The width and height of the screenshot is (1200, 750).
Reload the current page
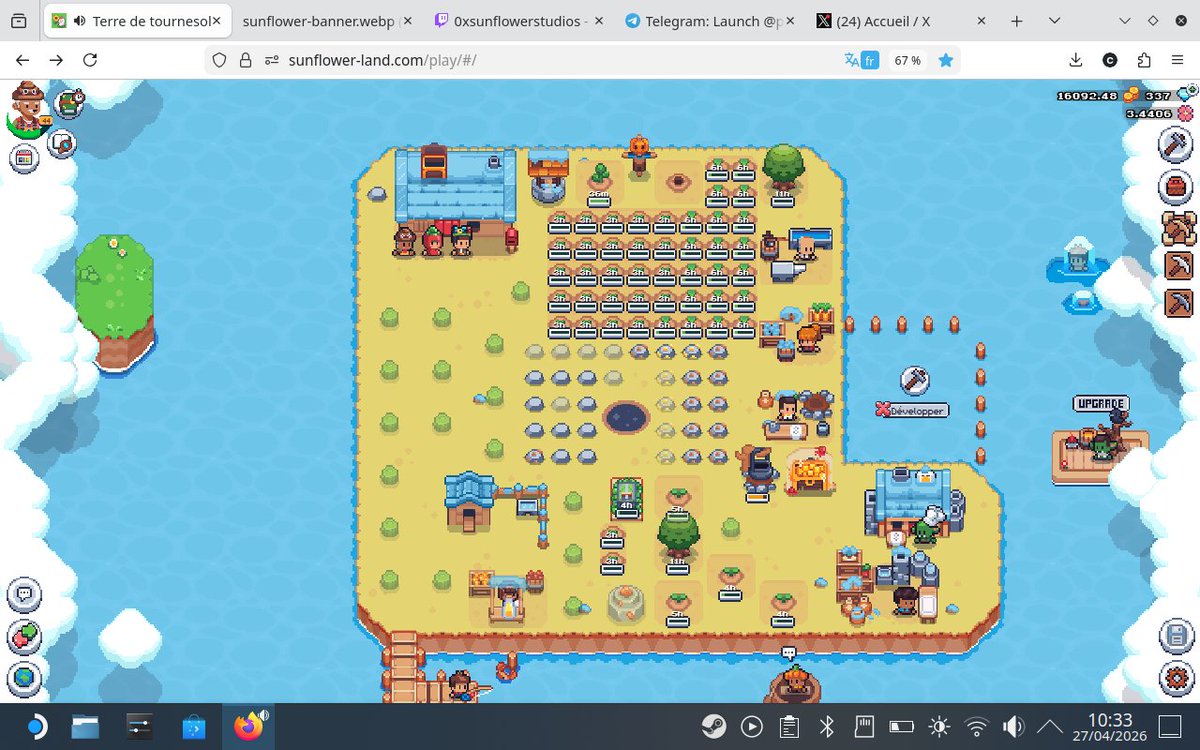click(x=90, y=60)
